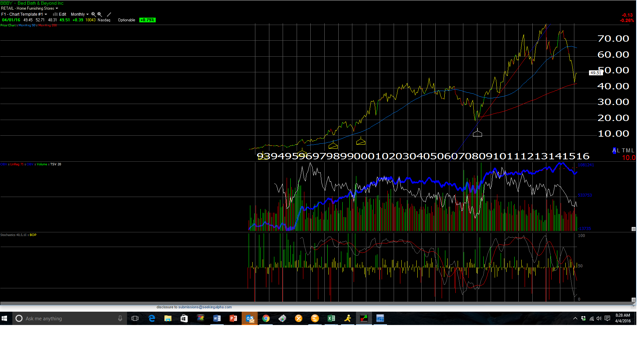Click the Edit chart template button

coord(60,14)
